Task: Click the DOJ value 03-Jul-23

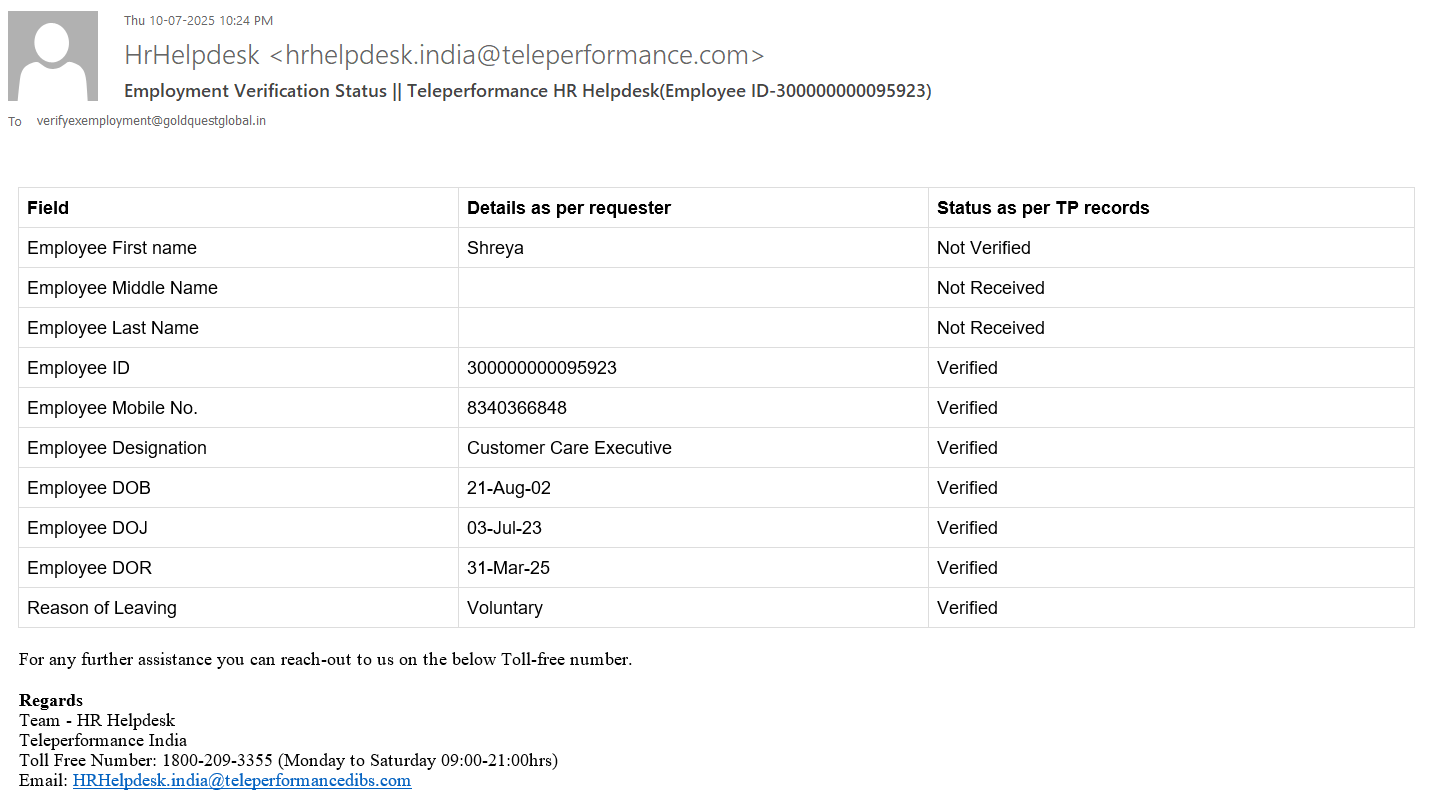Action: point(504,528)
